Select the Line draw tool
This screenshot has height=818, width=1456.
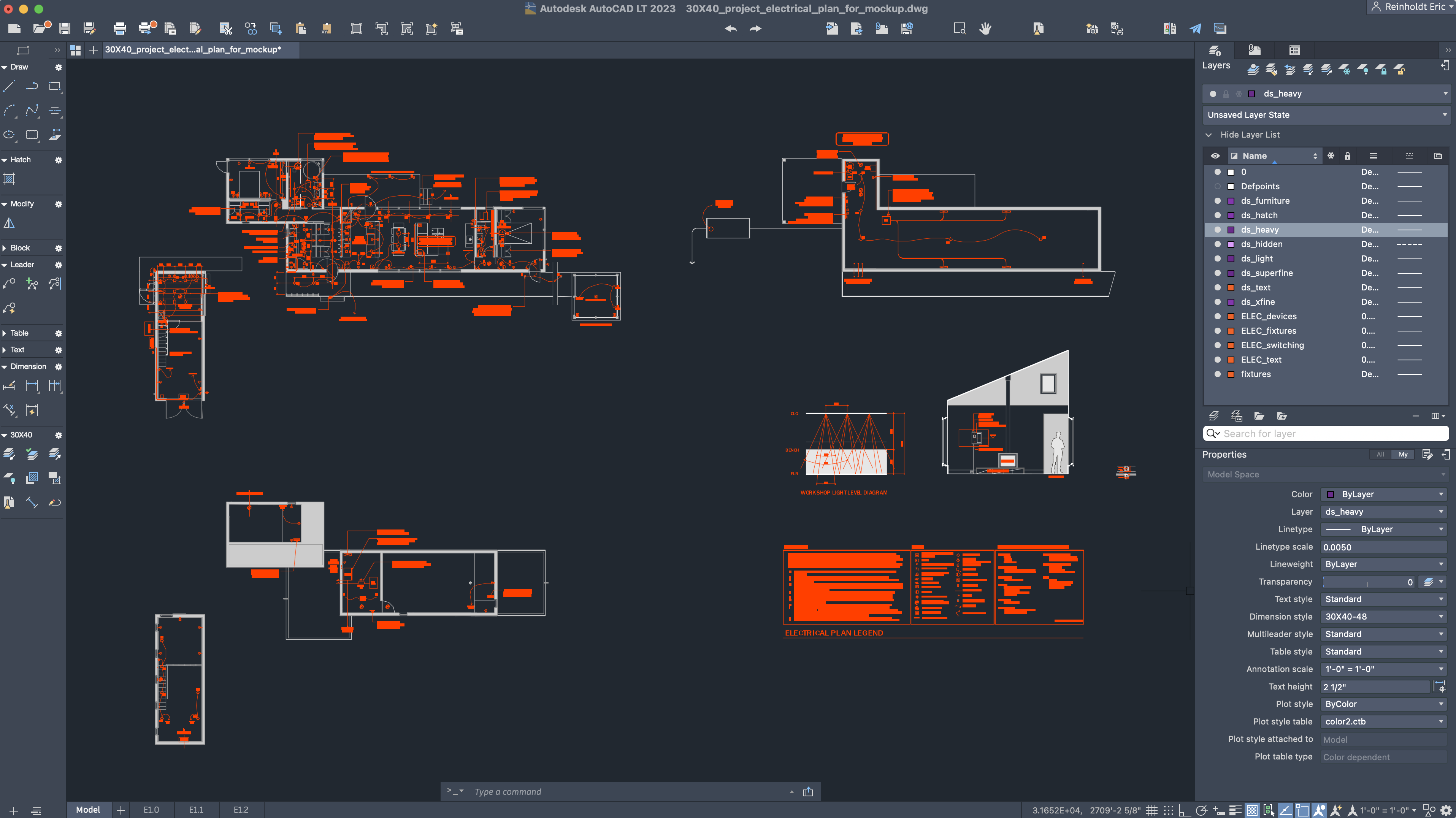[10, 87]
